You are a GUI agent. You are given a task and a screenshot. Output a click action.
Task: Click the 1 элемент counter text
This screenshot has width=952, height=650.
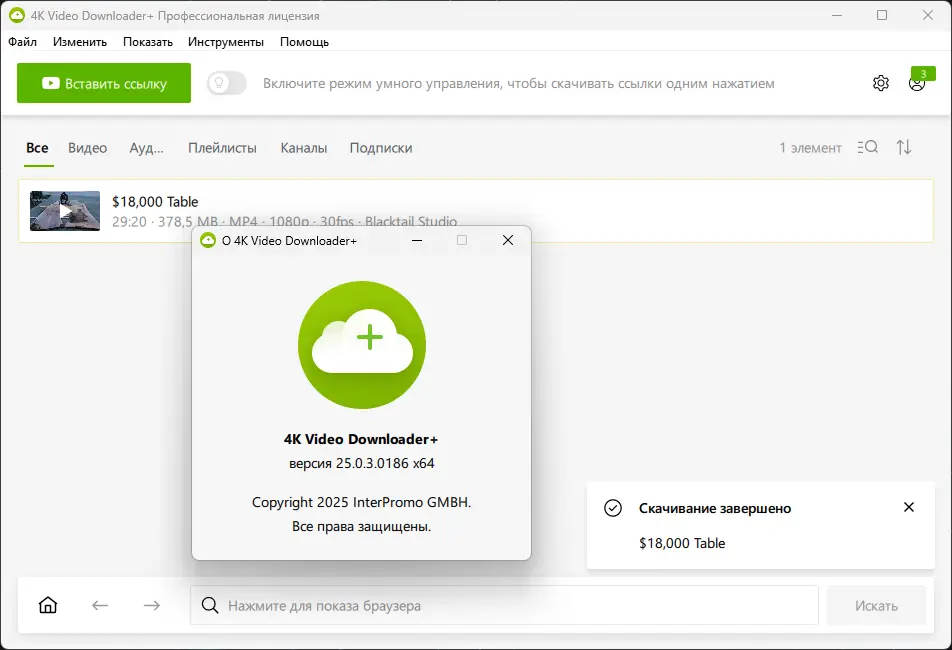coord(810,147)
